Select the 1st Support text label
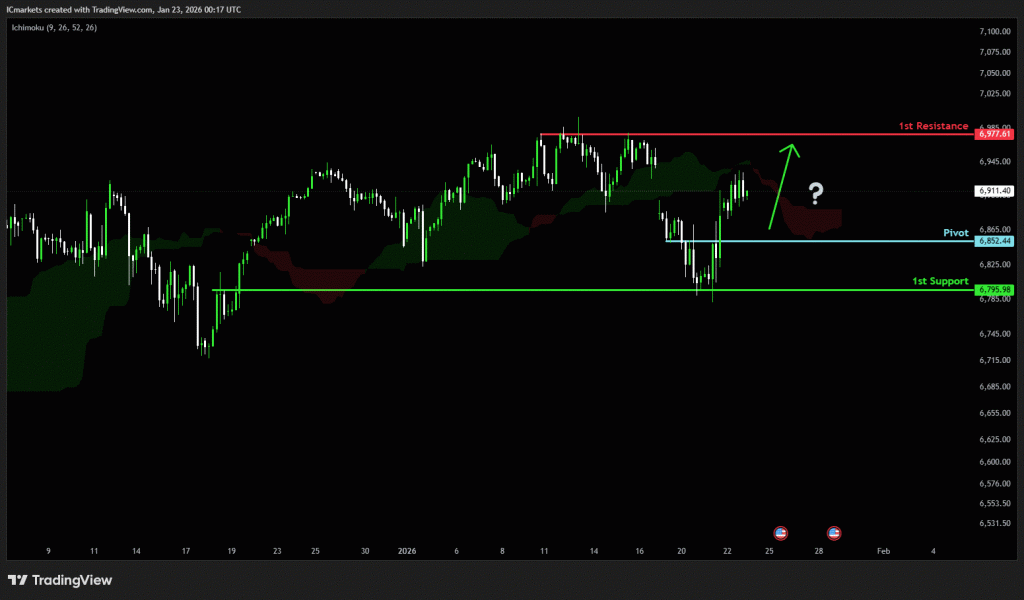Screen dimensions: 1024x600 coord(940,281)
